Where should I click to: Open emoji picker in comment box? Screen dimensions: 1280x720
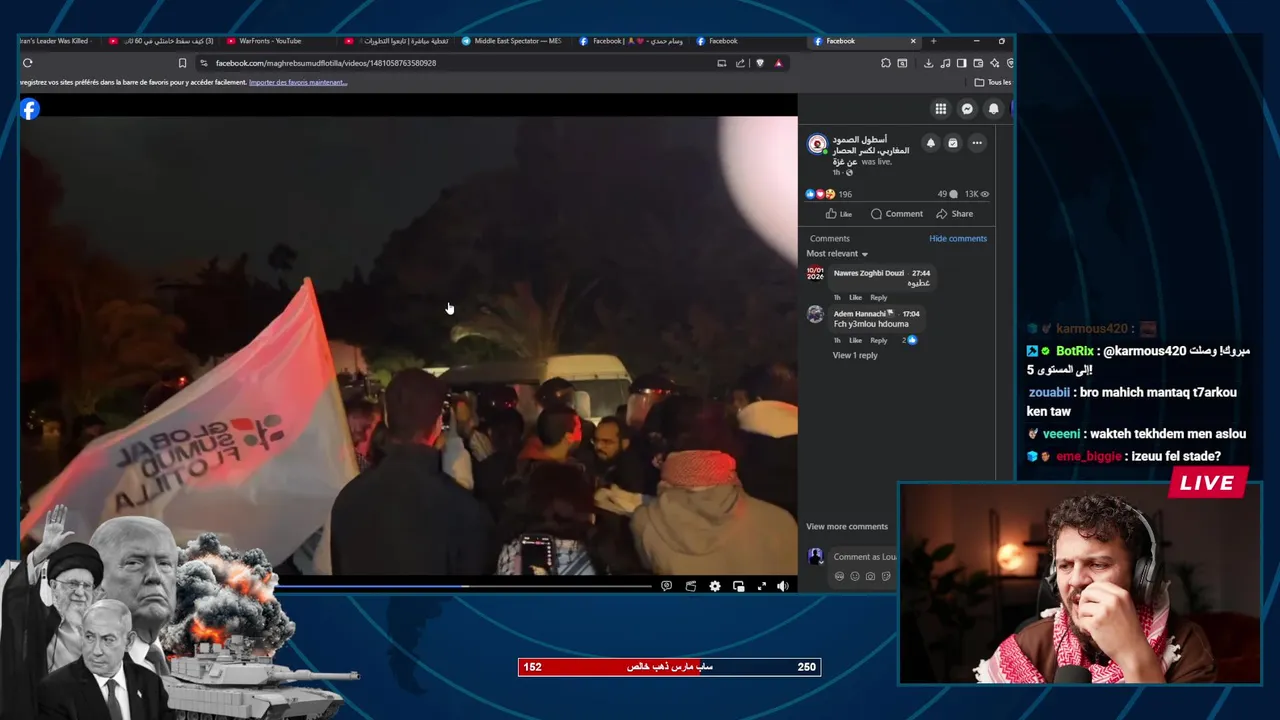point(855,576)
